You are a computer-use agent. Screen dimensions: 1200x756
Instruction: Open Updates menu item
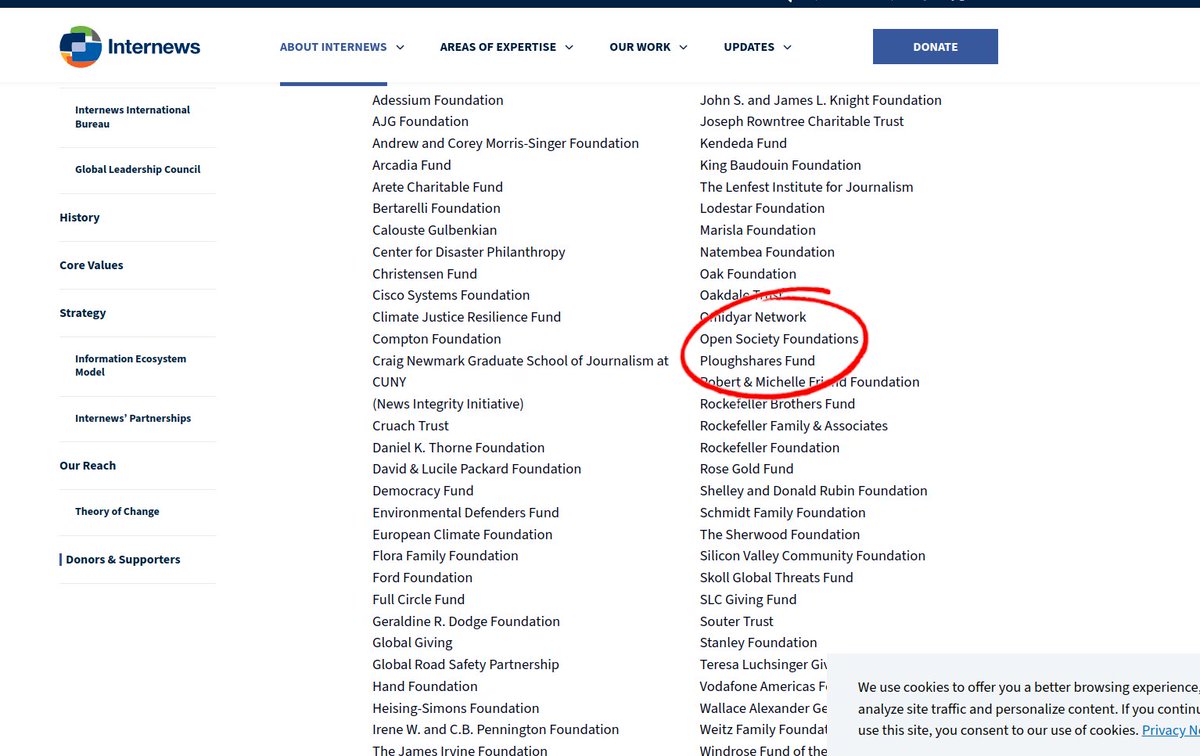[x=749, y=47]
